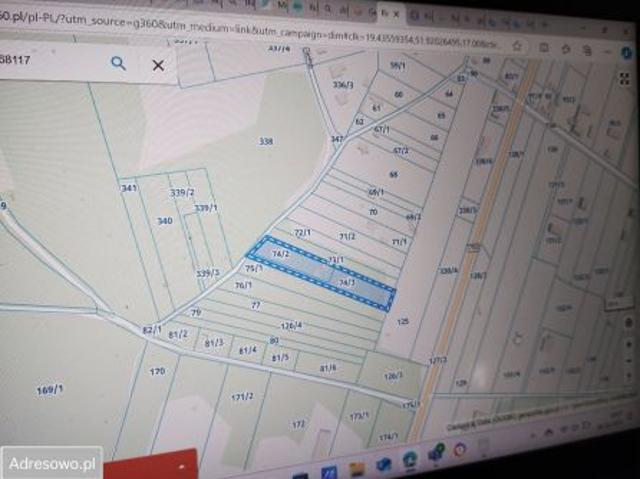Click the magnifying glass search icon
The width and height of the screenshot is (640, 479).
pos(118,64)
